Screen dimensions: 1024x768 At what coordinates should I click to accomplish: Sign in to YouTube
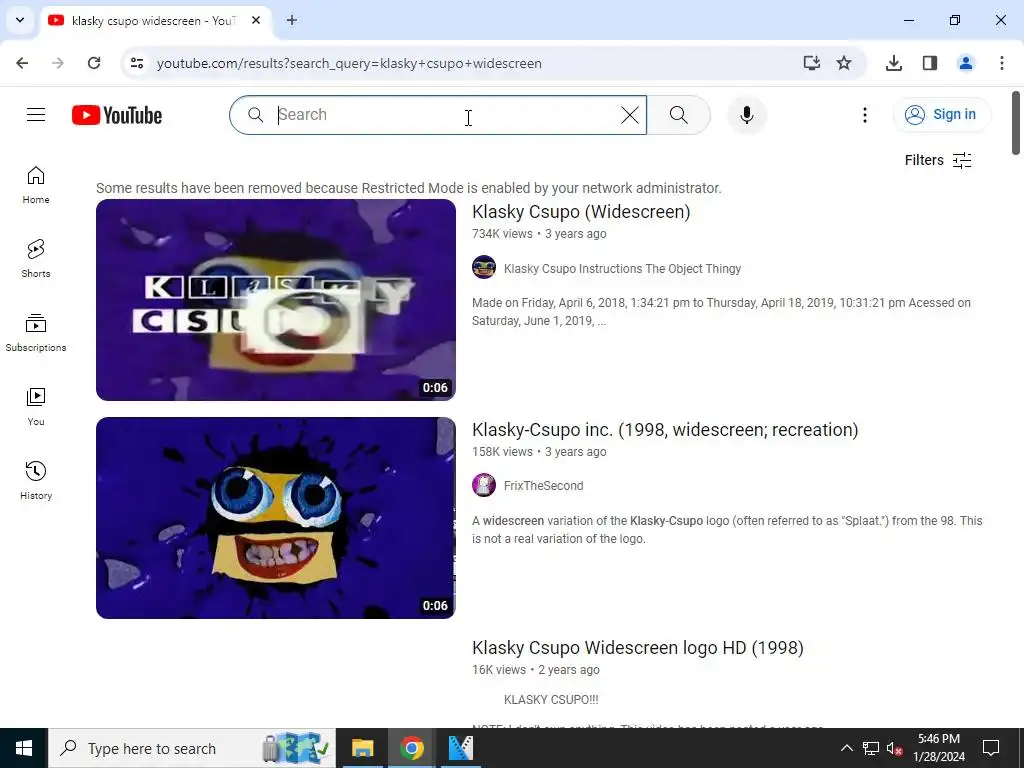coord(942,115)
